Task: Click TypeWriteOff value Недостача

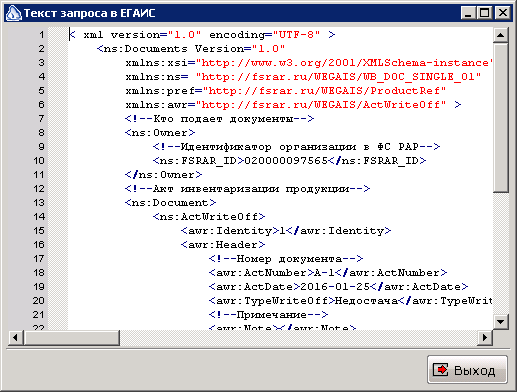Action: click(x=366, y=301)
